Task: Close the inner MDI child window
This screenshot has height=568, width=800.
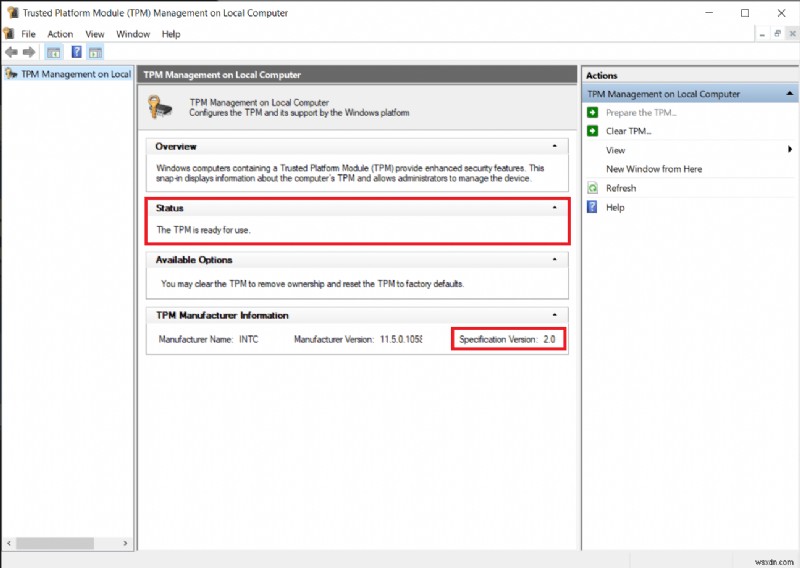Action: 792,34
